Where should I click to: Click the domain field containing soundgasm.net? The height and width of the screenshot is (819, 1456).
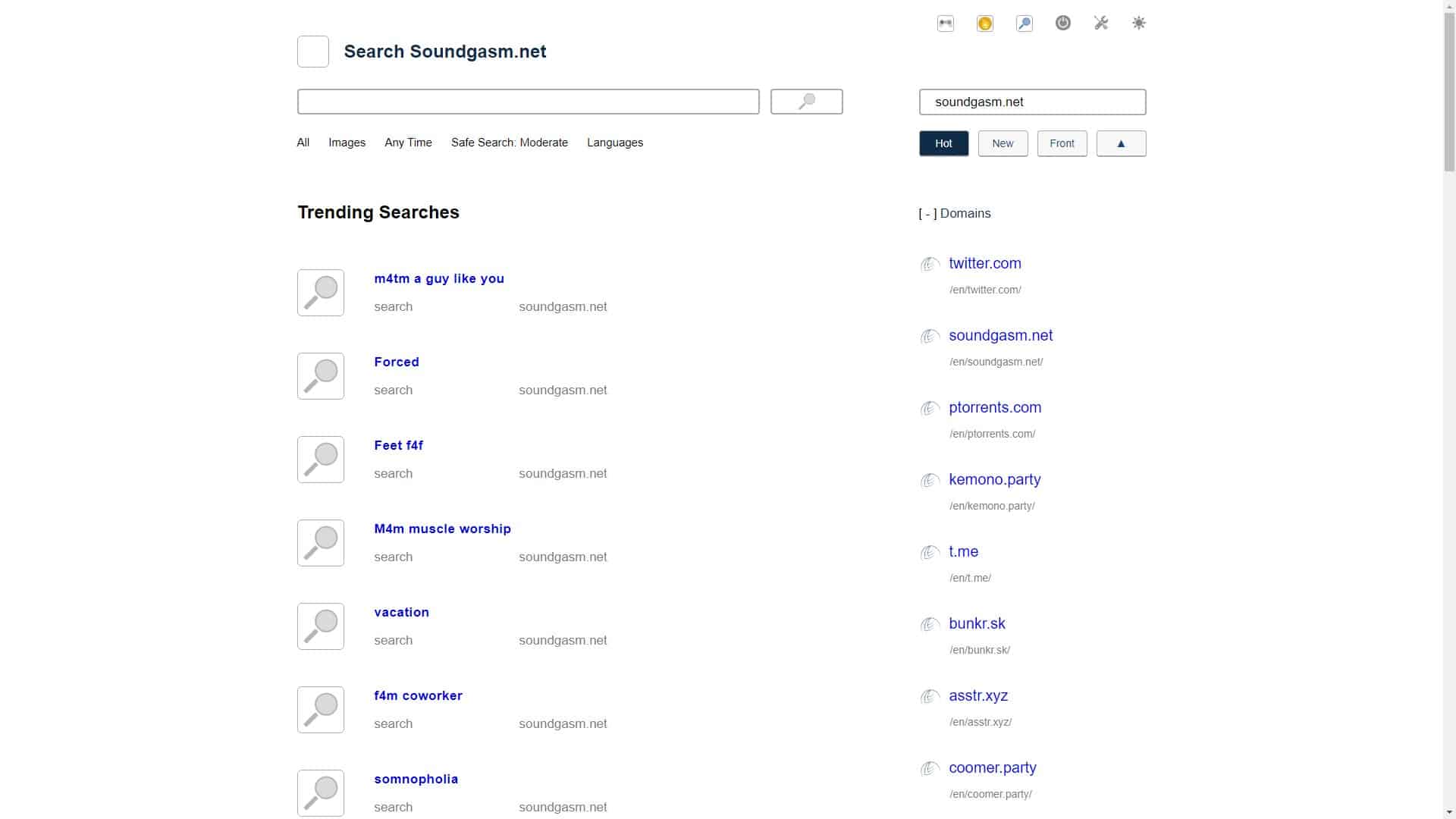pyautogui.click(x=1032, y=102)
